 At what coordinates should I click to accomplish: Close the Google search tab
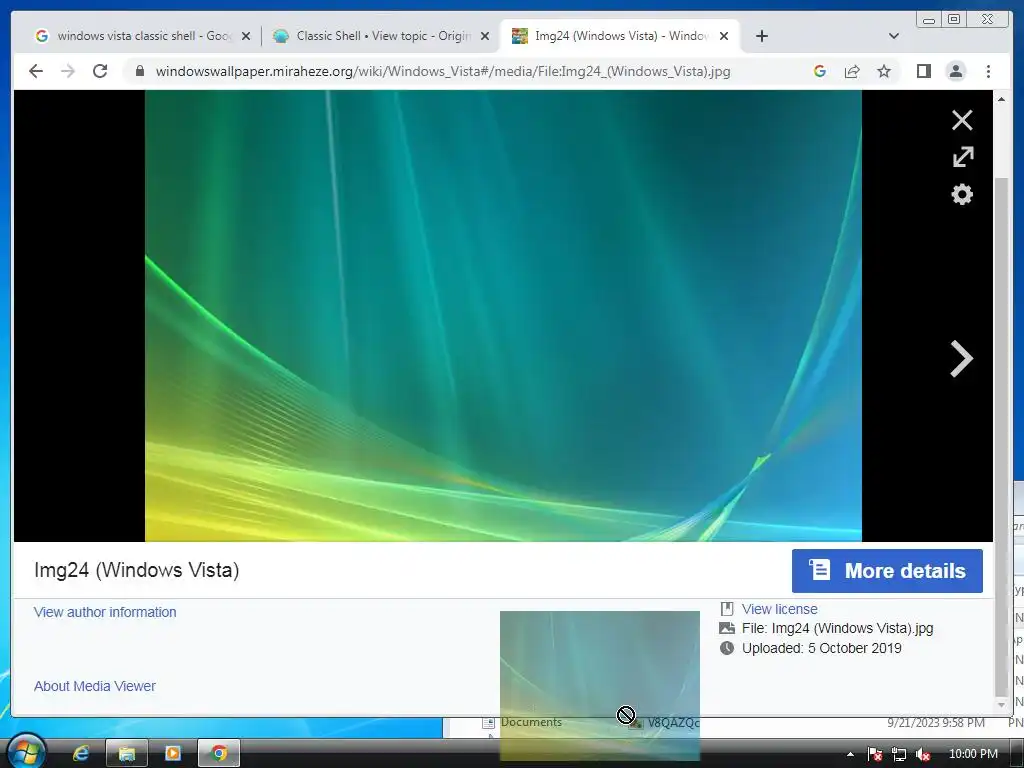coord(246,36)
